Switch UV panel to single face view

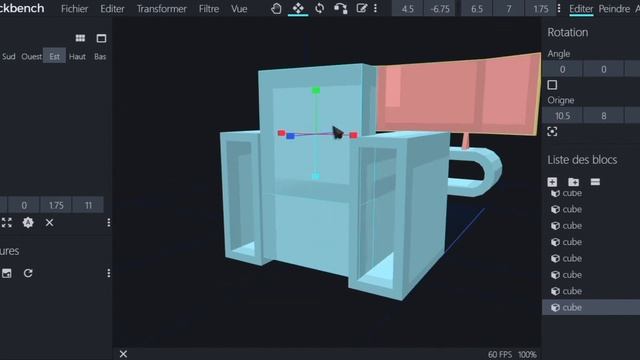tap(101, 38)
